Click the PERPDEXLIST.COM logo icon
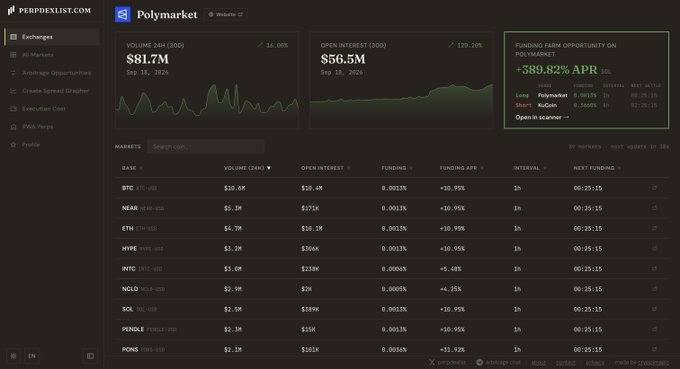Image resolution: width=680 pixels, height=369 pixels. pos(11,10)
